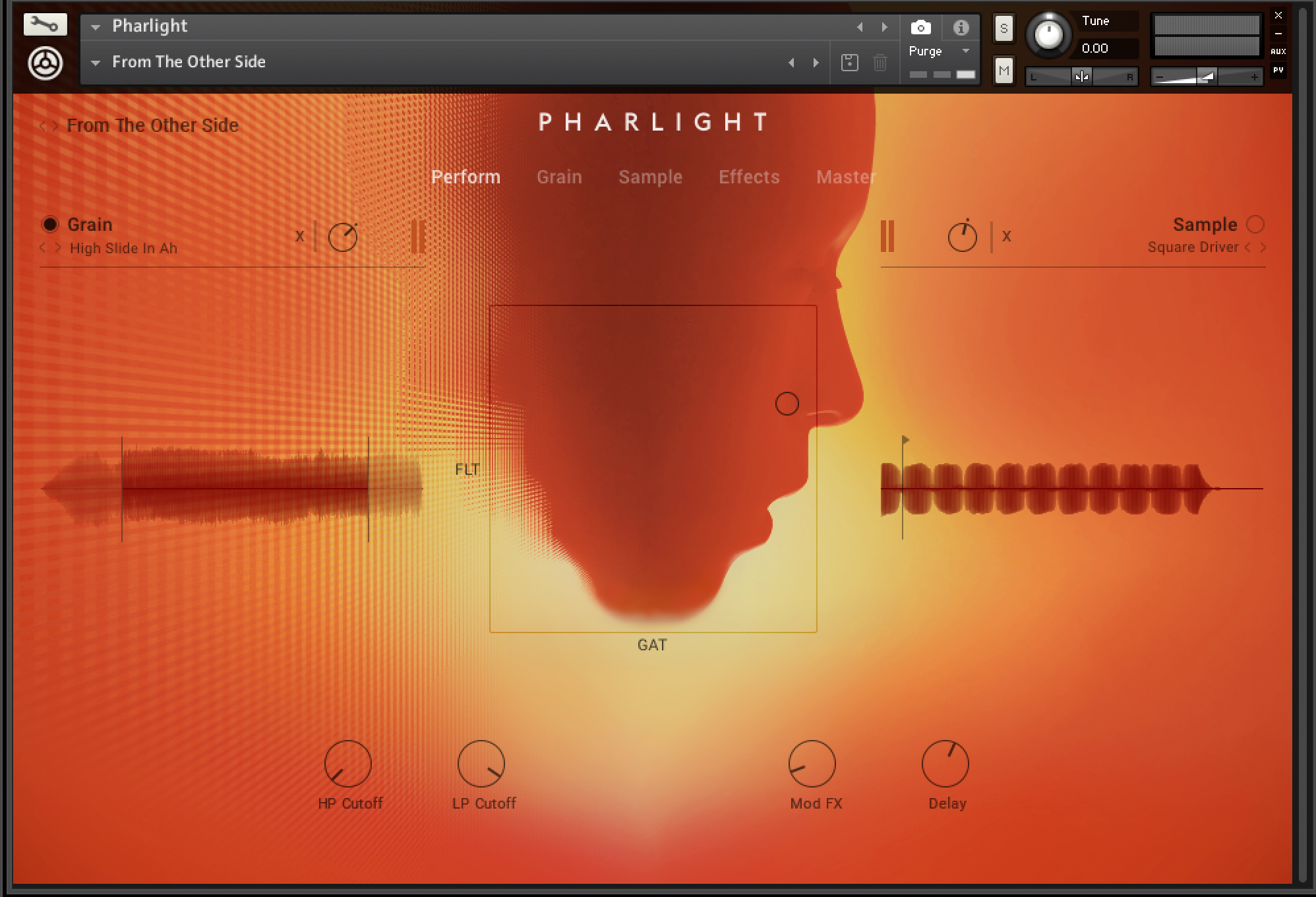Click the trash icon to delete snapshot
The width and height of the screenshot is (1316, 897).
880,61
